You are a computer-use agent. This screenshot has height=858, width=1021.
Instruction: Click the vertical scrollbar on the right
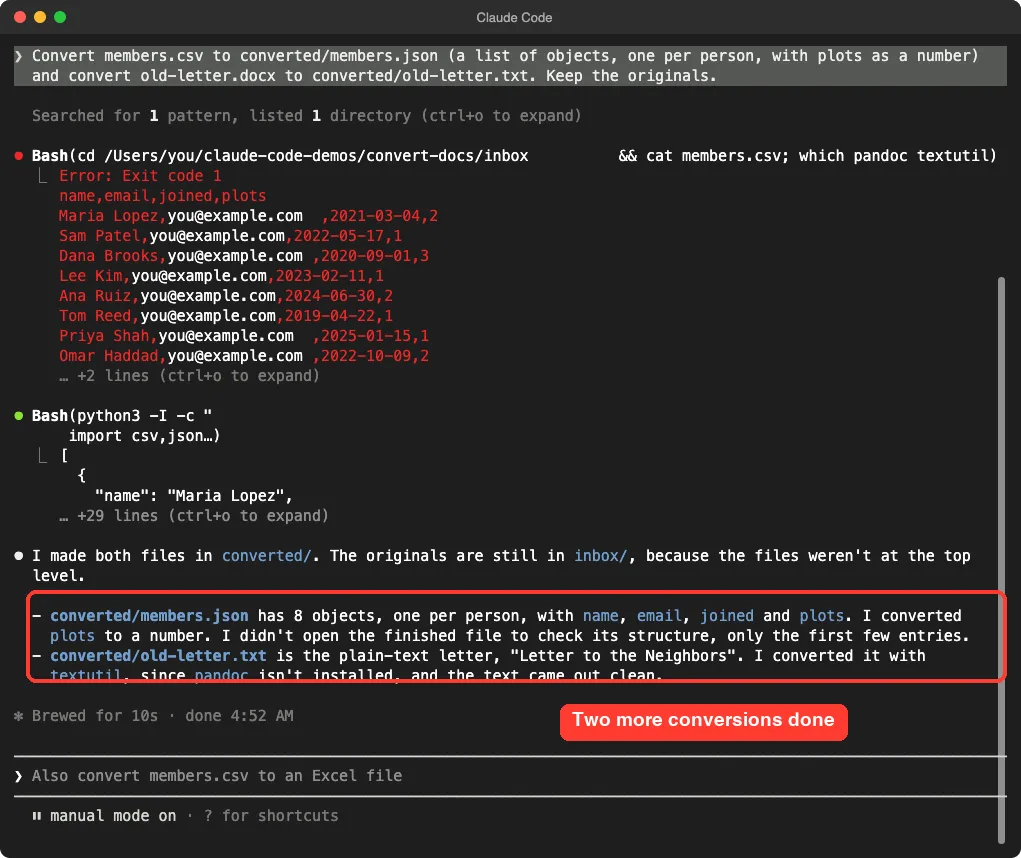[x=1001, y=560]
